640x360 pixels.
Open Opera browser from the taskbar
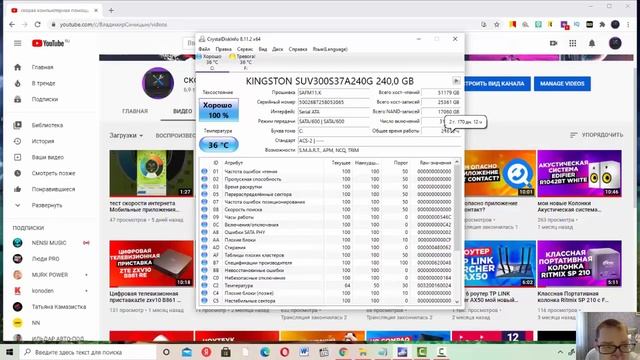coord(284,352)
